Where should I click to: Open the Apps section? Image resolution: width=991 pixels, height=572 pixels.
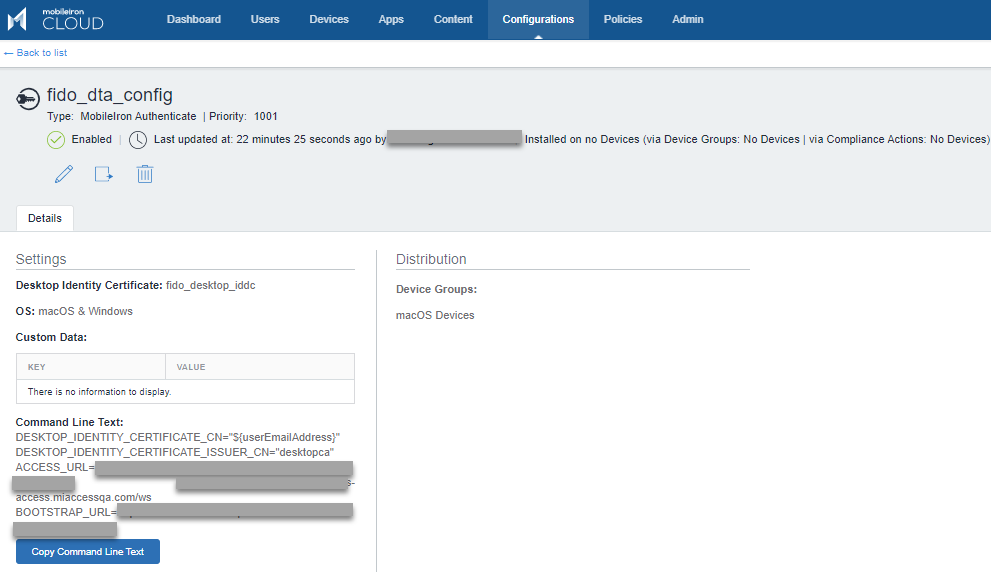(391, 20)
